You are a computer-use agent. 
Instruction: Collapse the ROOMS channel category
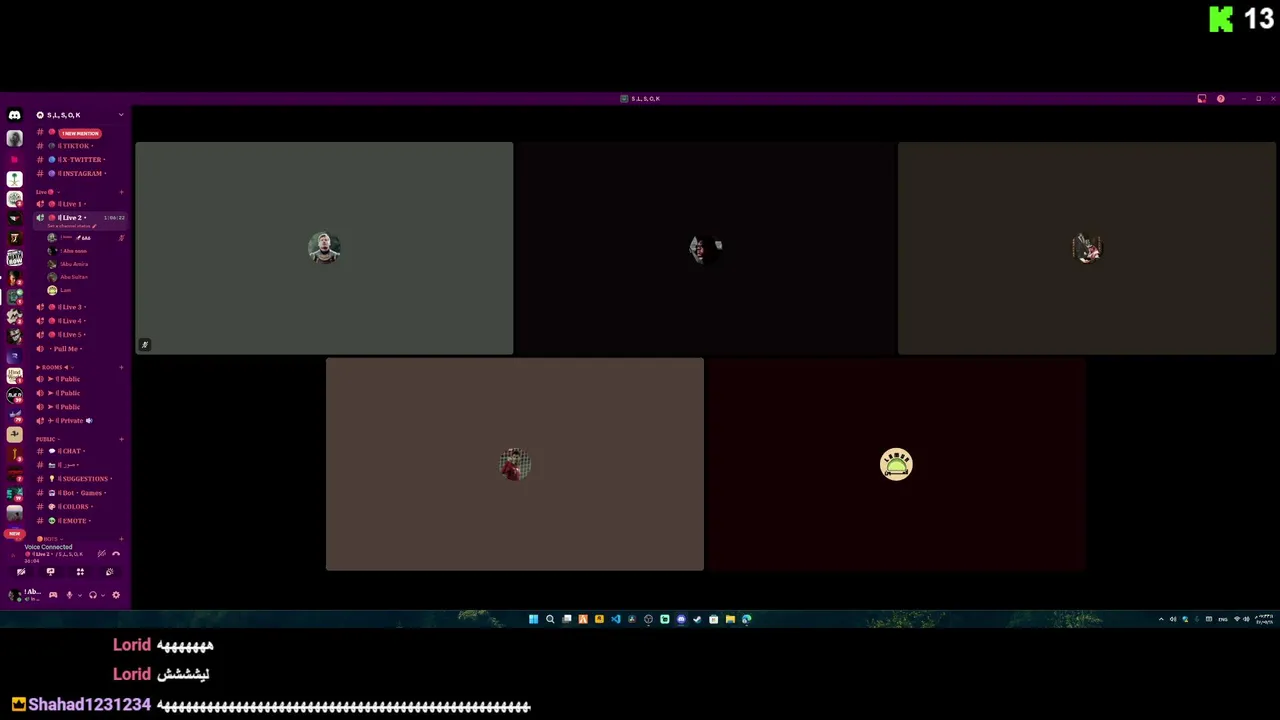click(53, 367)
